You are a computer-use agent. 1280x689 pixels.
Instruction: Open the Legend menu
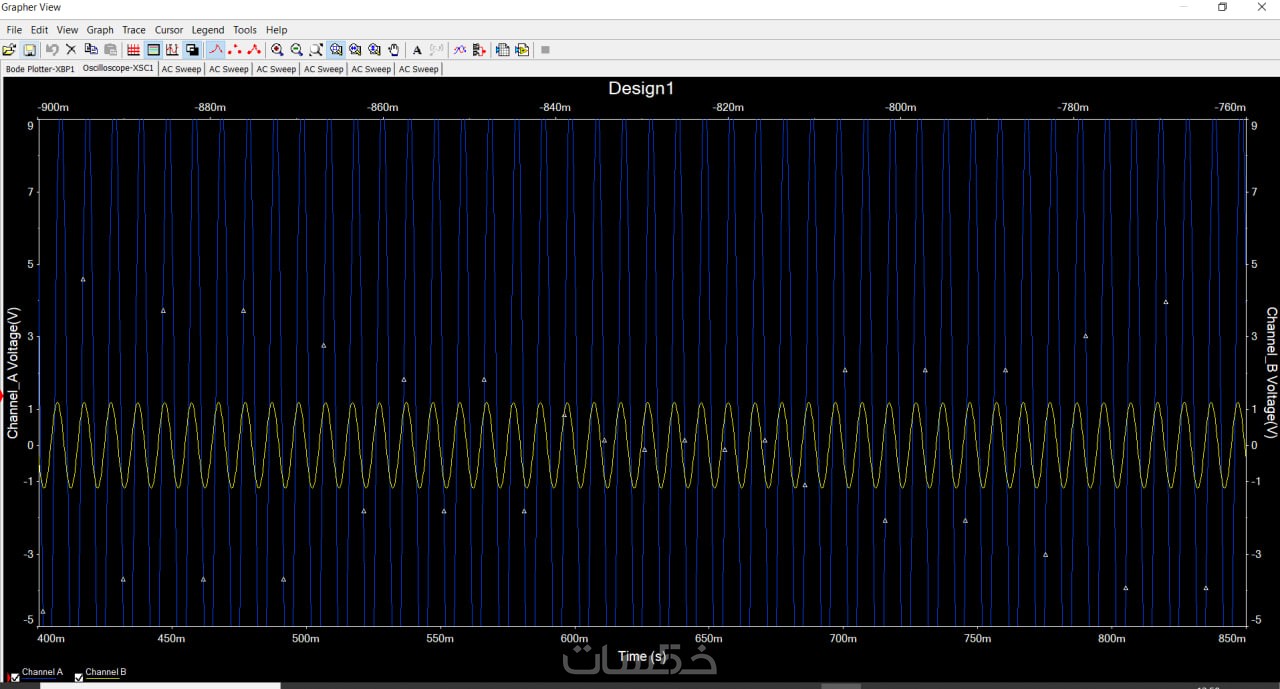coord(208,30)
